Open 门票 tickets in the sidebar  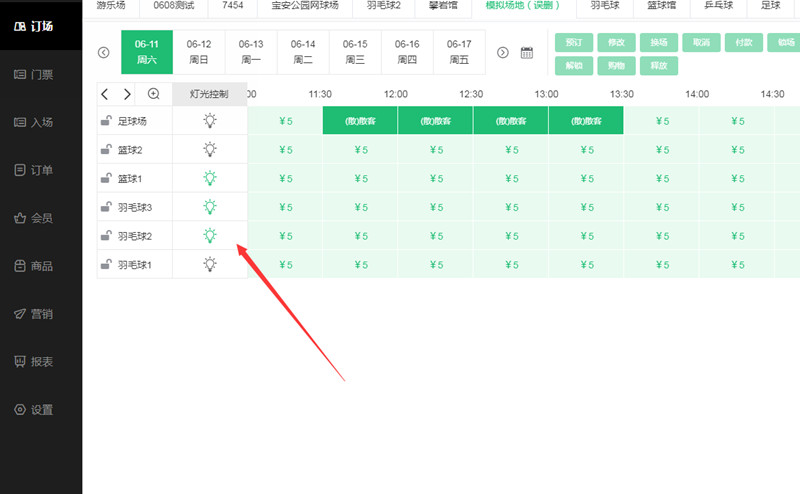[x=41, y=75]
